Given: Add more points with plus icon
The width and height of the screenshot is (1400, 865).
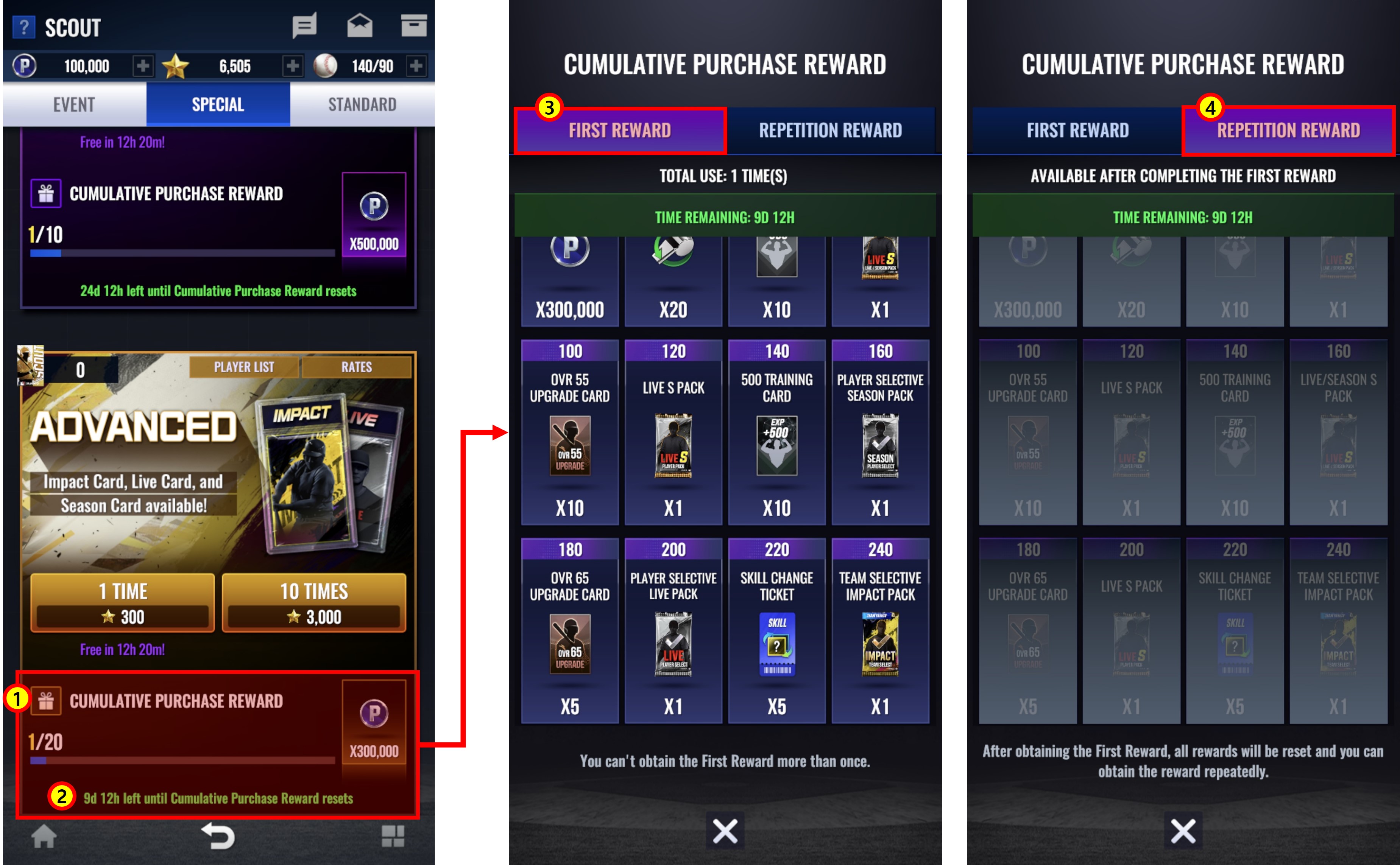Looking at the screenshot, I should click(143, 66).
